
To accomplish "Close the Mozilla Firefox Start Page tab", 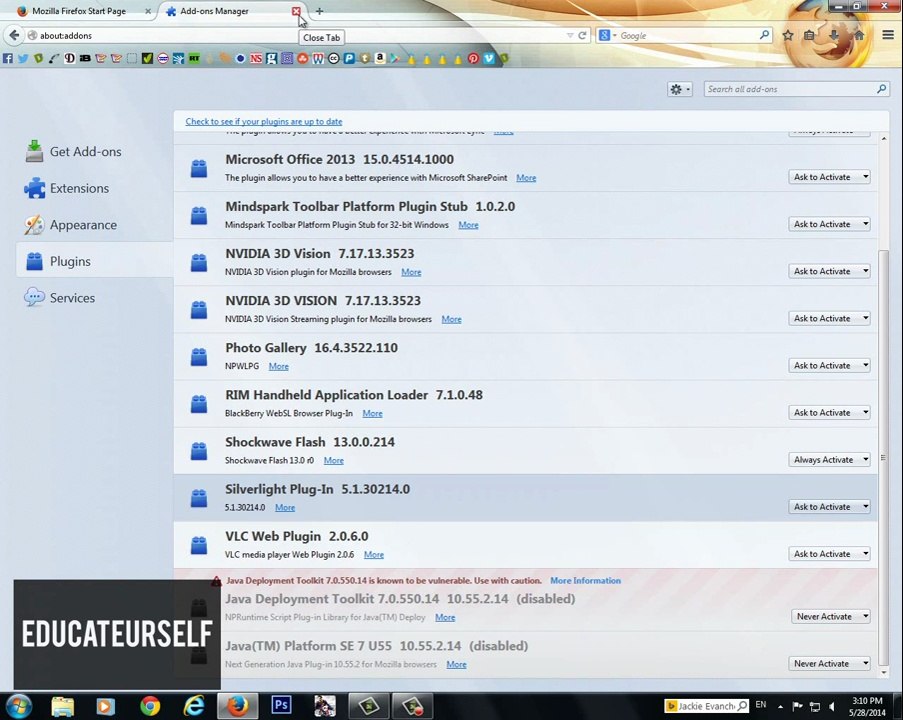I will click(x=148, y=11).
